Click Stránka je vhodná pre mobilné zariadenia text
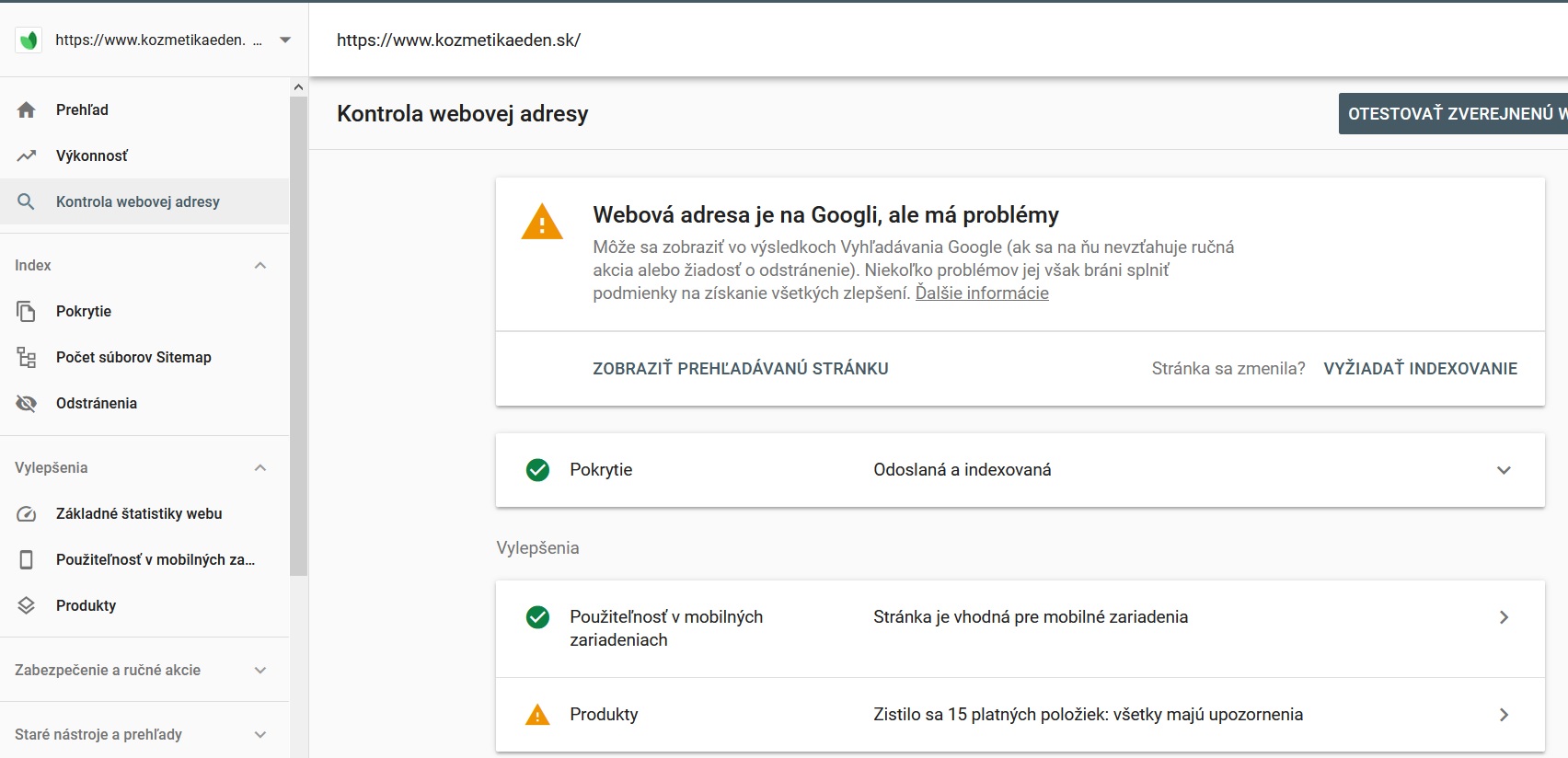The image size is (1568, 758). tap(1031, 617)
